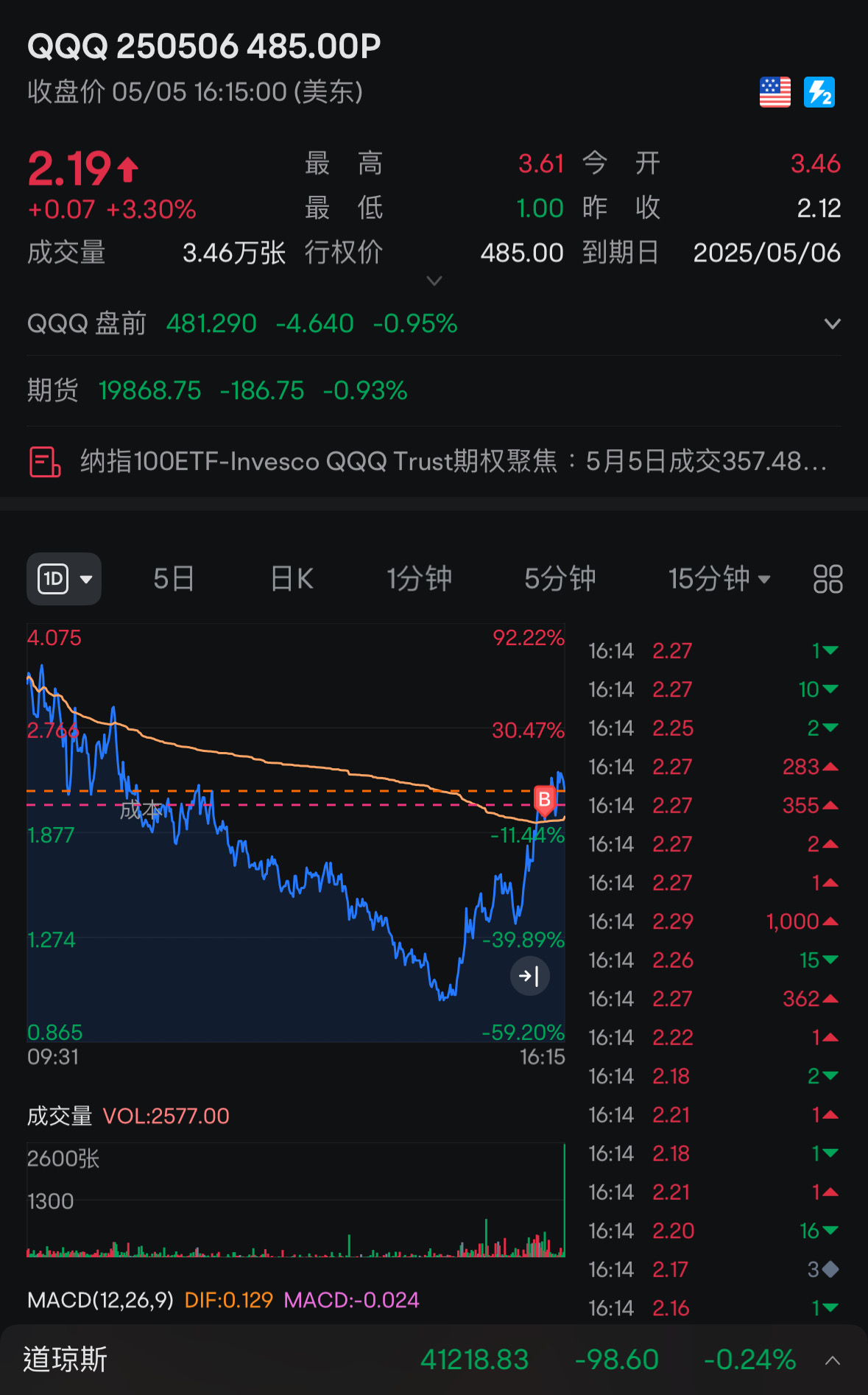Expand the 道琼斯 index bar
The height and width of the screenshot is (1395, 868).
(832, 1360)
